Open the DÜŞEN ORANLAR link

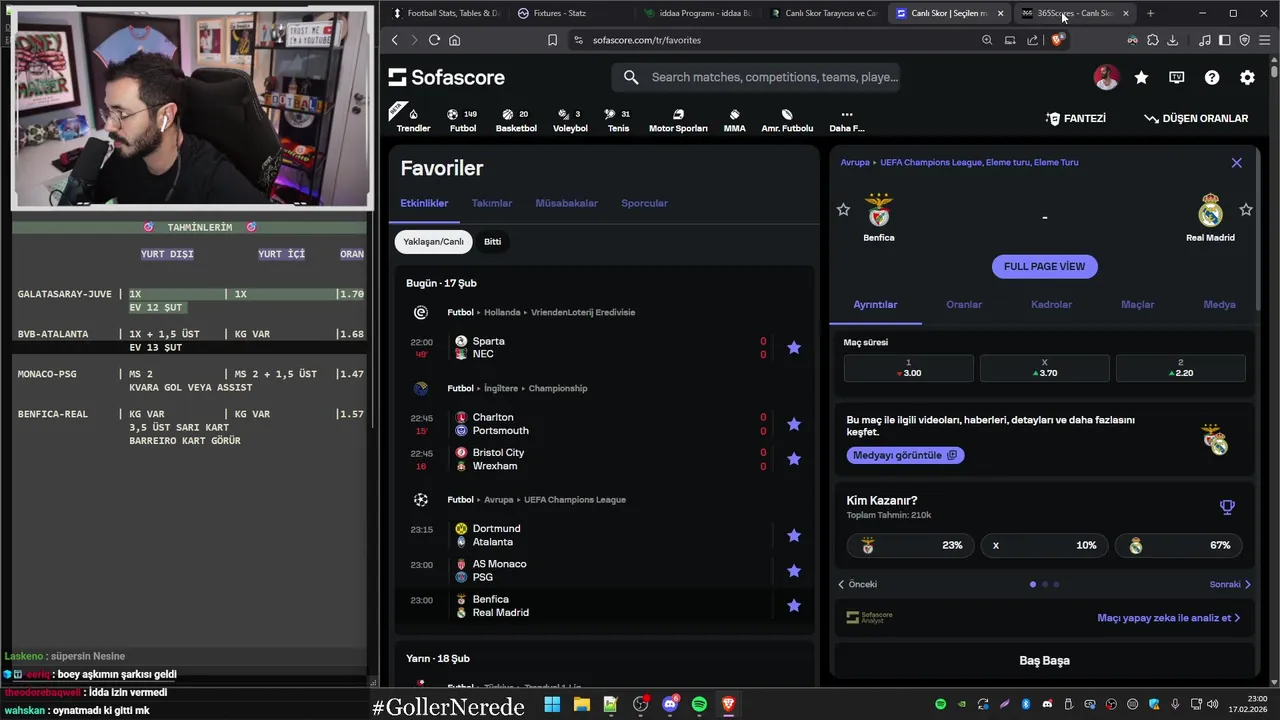point(1196,118)
